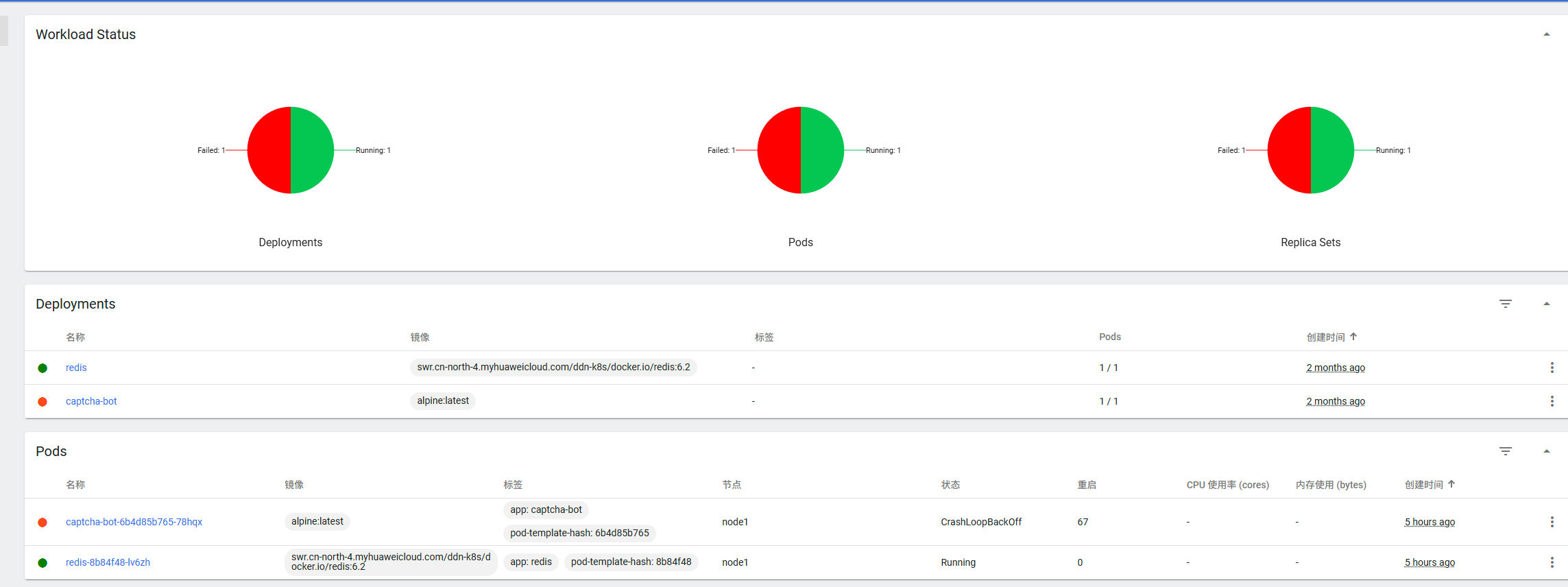Click the 'Failed: 1' label of Pods chart

click(x=721, y=150)
